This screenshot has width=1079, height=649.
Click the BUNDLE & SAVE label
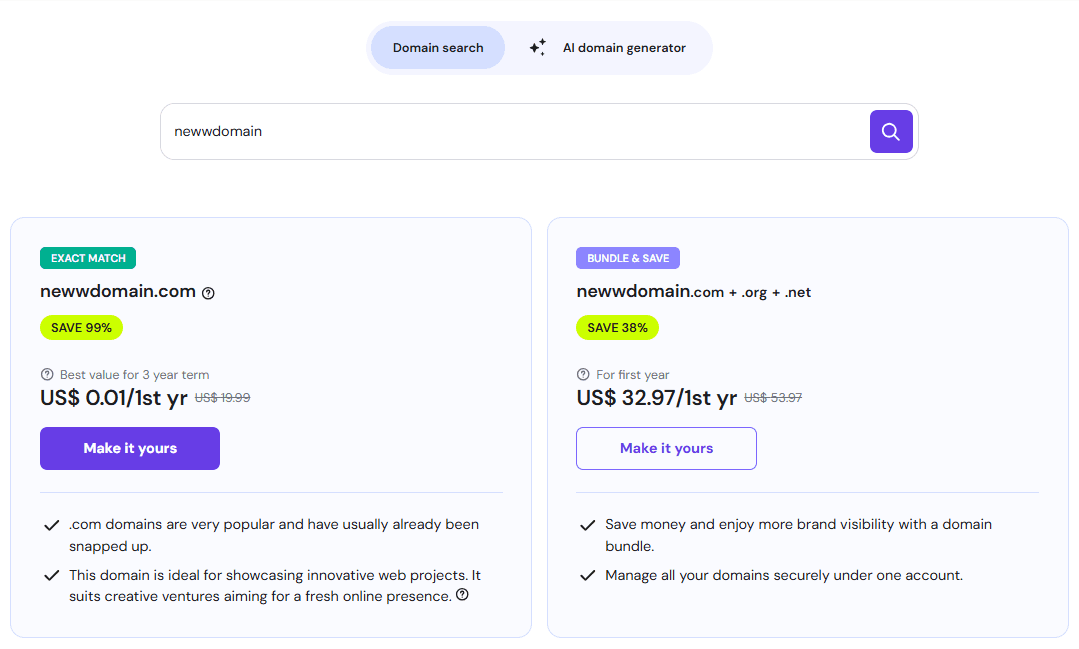pos(628,258)
